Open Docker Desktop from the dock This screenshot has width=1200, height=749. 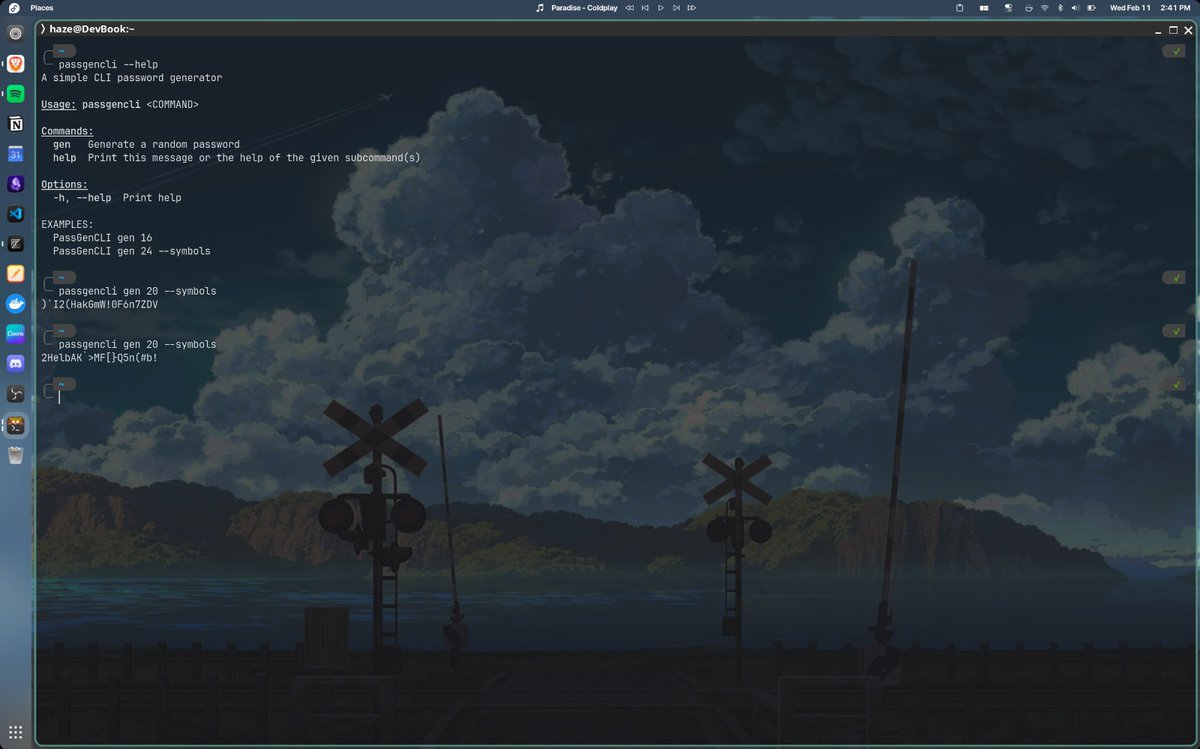tap(16, 303)
